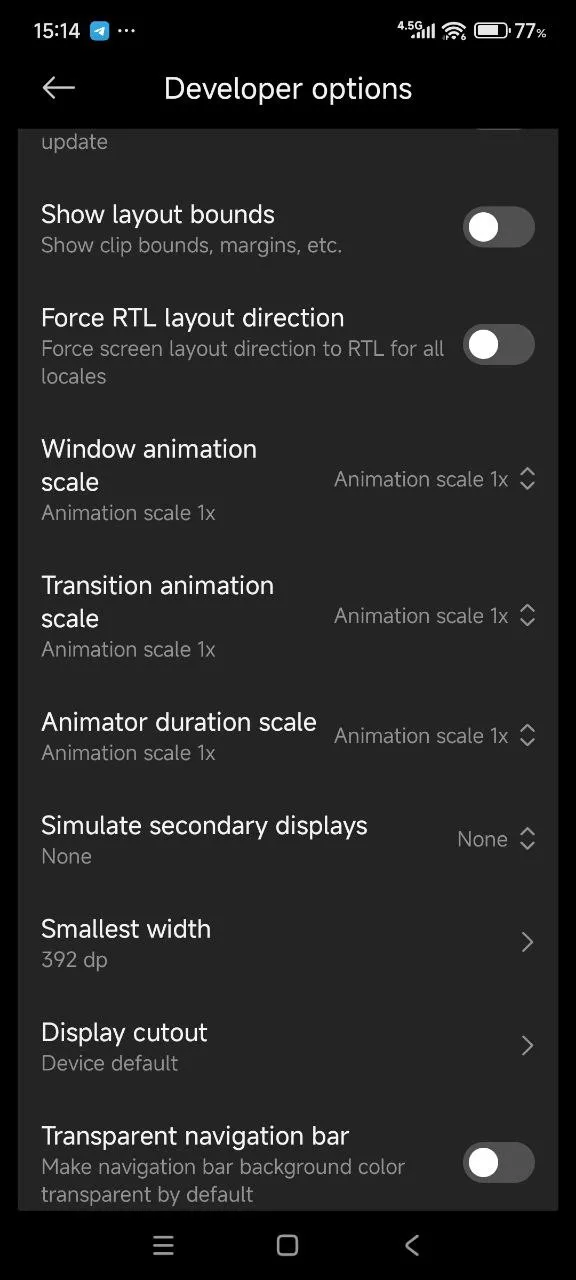Tap the battery indicator icon
This screenshot has width=576, height=1280.
pyautogui.click(x=491, y=30)
